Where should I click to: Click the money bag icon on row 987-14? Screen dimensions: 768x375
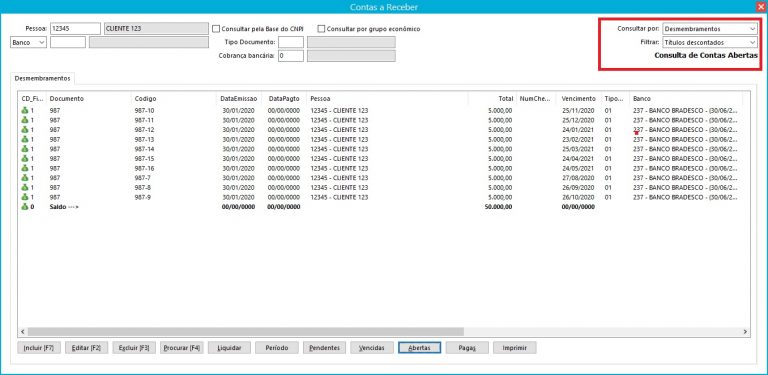[25, 149]
